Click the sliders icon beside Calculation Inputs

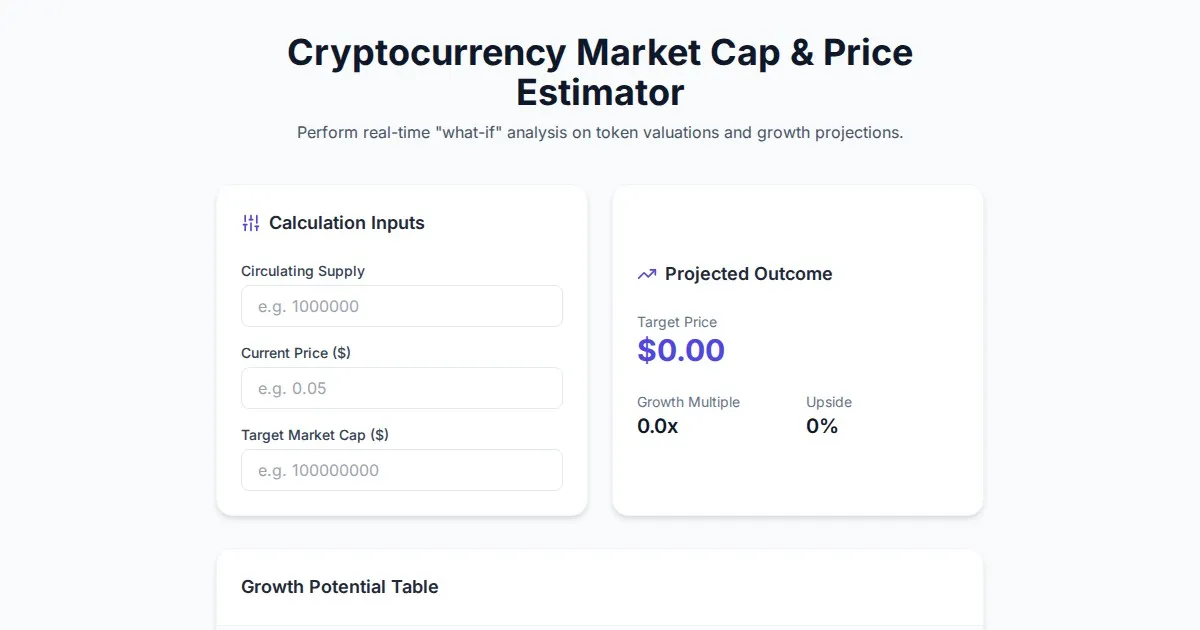tap(251, 223)
